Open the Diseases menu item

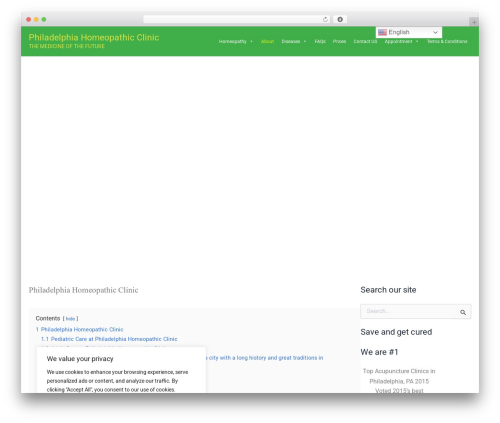pyautogui.click(x=291, y=42)
